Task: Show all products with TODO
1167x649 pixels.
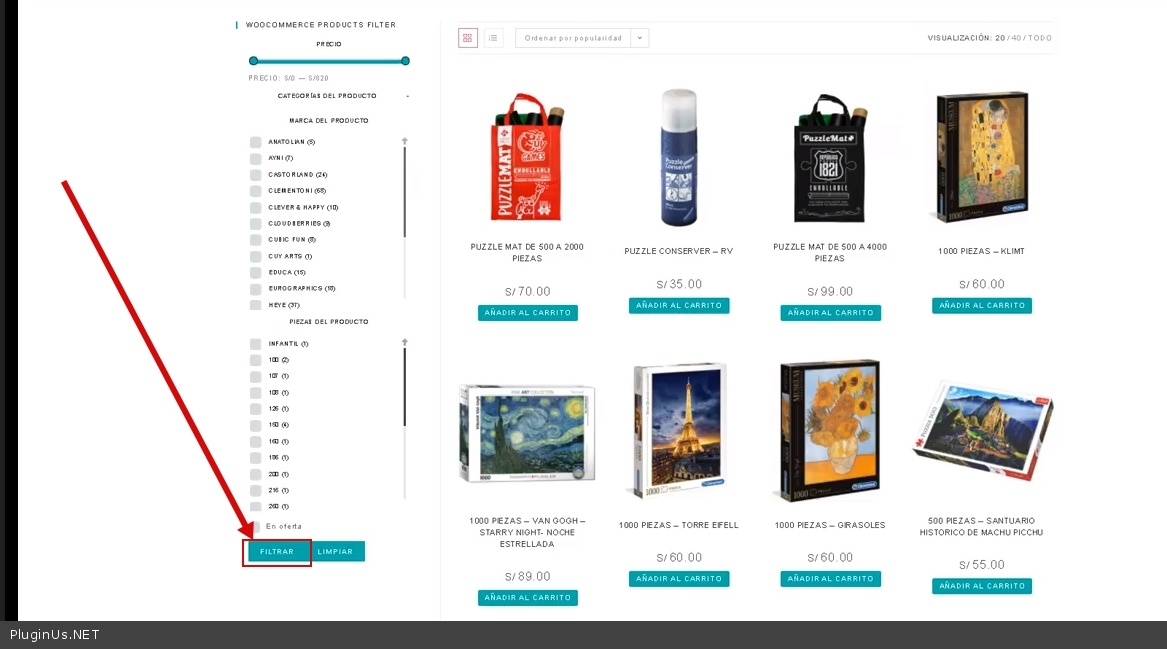Action: [1040, 38]
